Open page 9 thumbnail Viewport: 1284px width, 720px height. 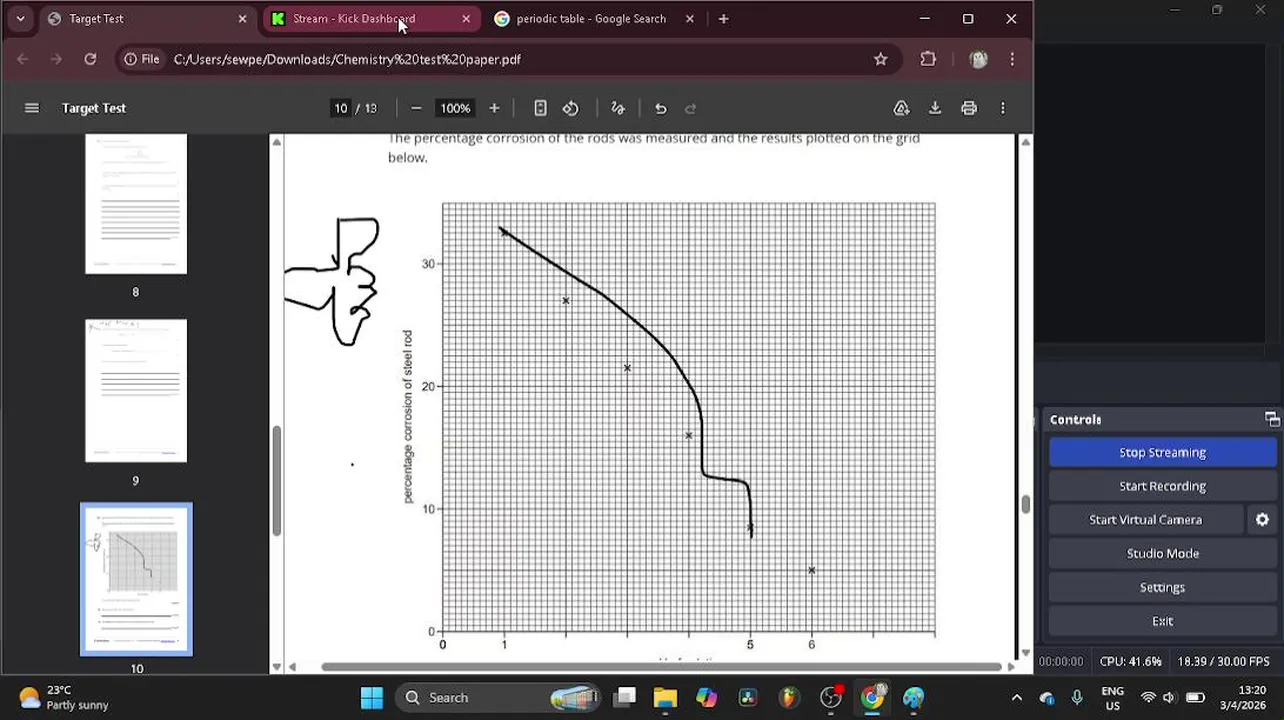pos(136,391)
